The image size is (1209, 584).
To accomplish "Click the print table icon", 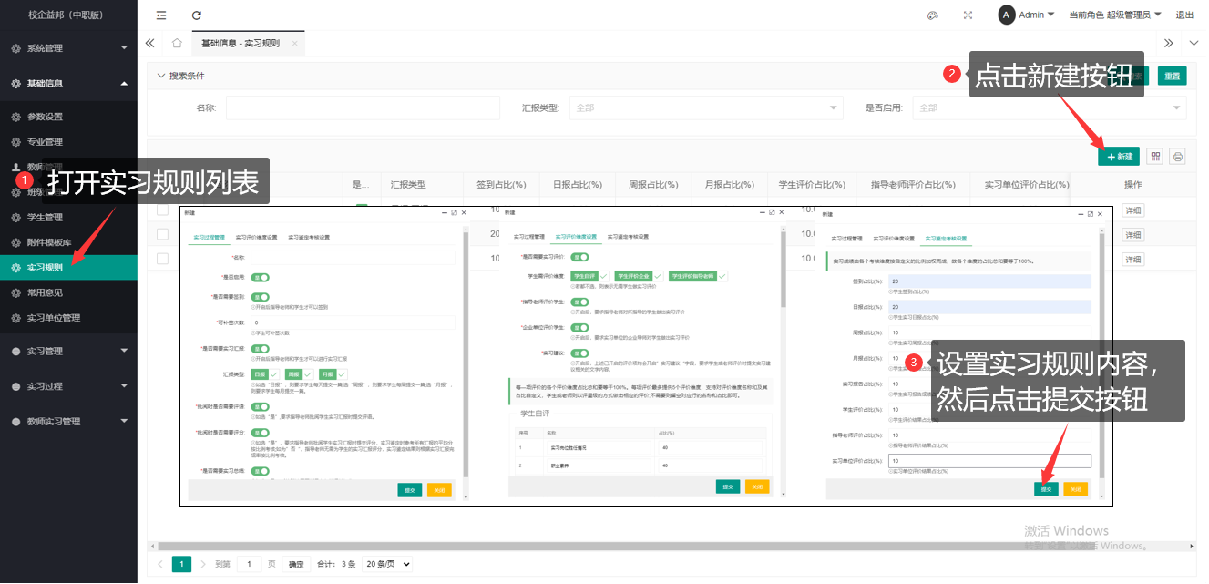I will 1178,156.
